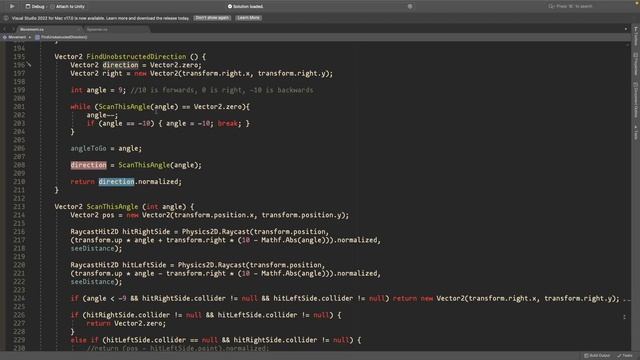Click 'angleToGo' on line 206

[88, 148]
